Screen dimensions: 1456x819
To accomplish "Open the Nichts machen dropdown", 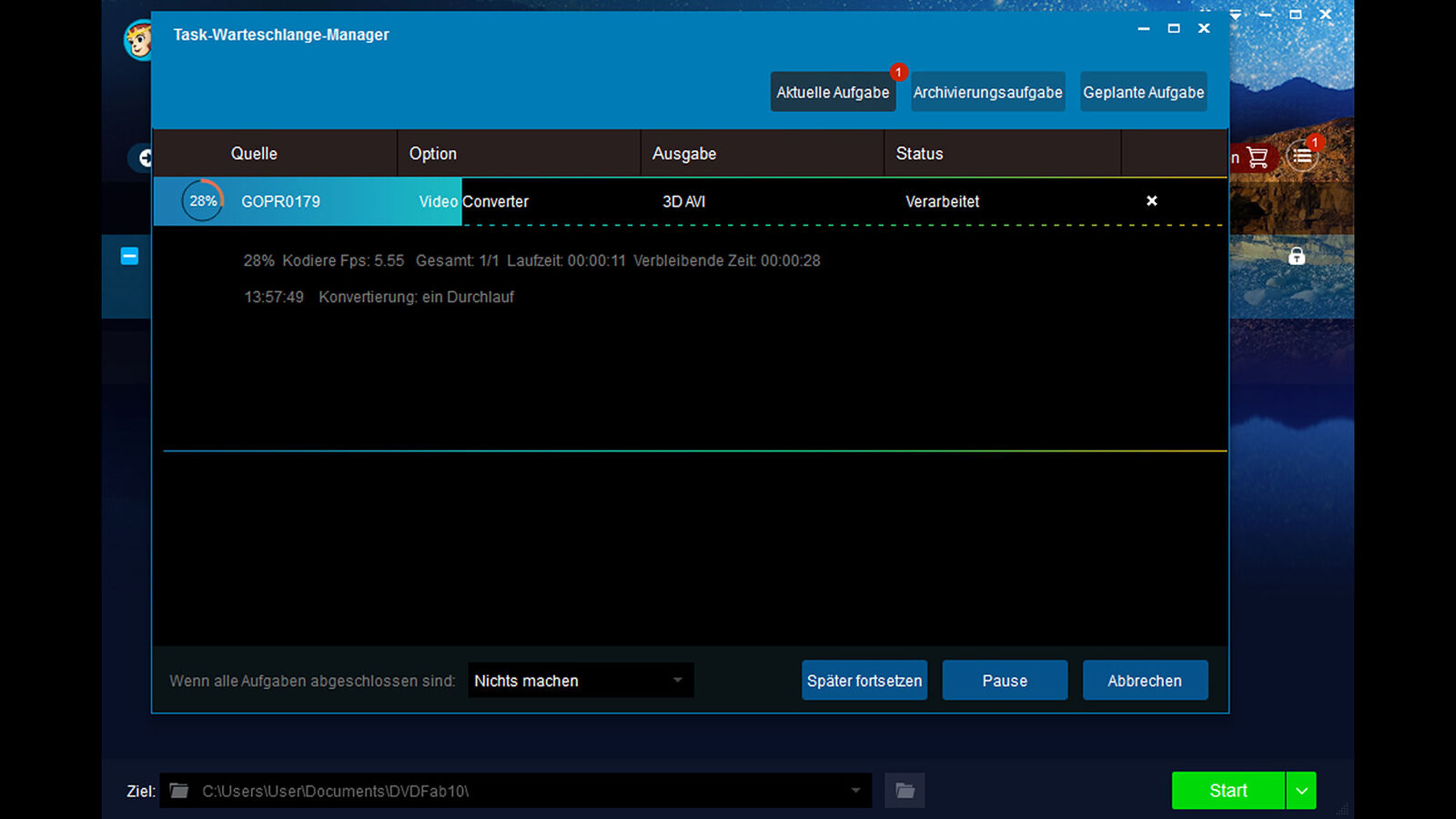I will point(580,680).
